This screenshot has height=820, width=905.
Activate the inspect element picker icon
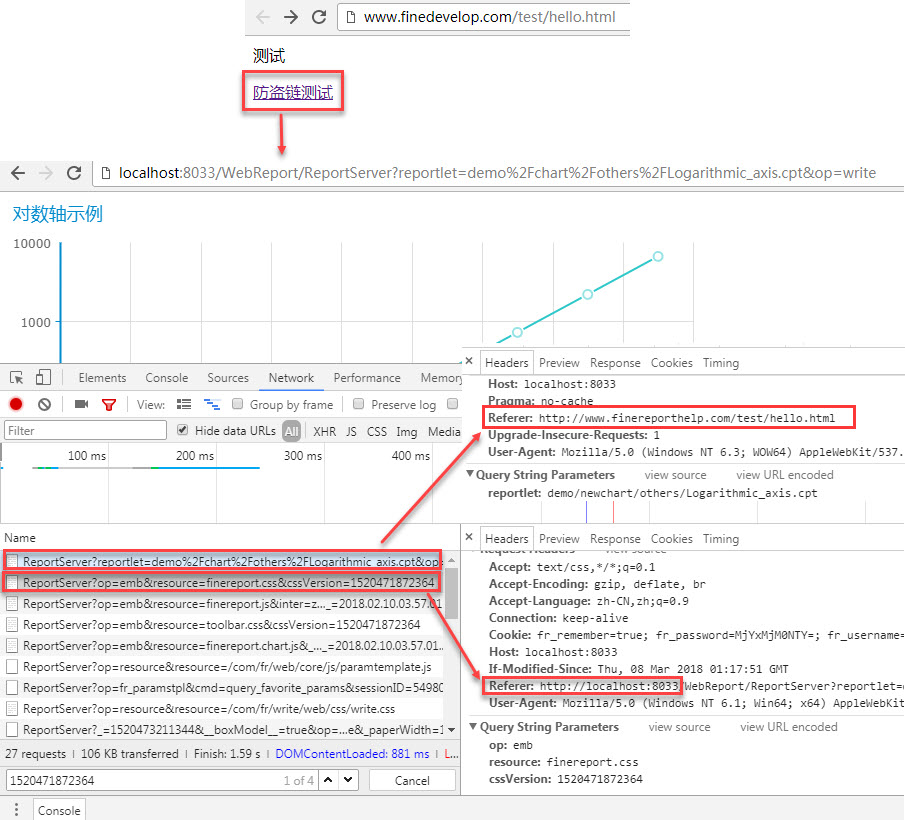(x=17, y=377)
